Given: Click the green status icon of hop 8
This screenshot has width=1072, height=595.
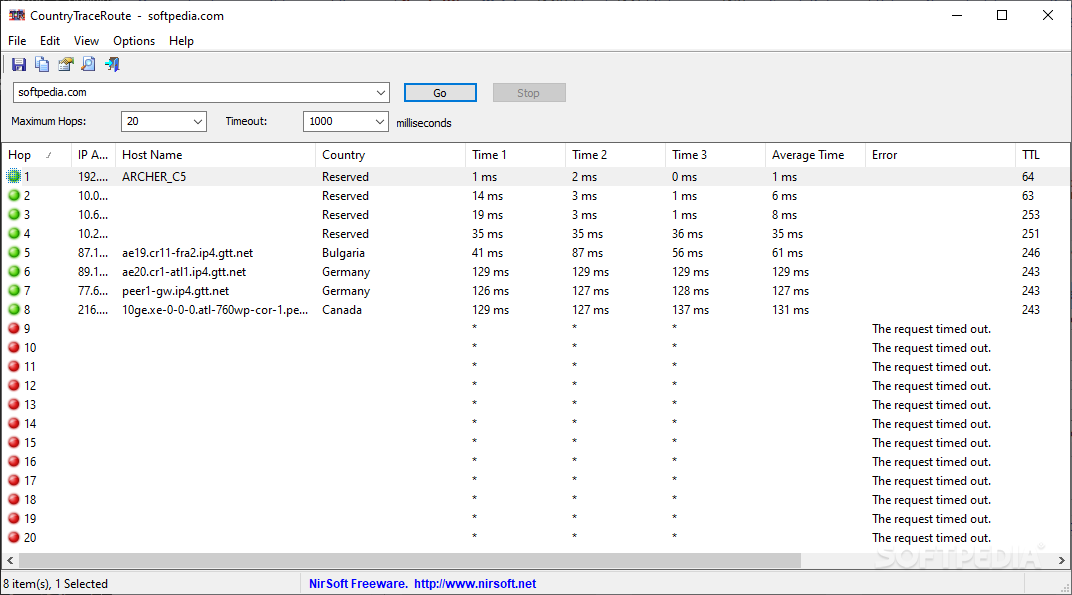Looking at the screenshot, I should (14, 309).
